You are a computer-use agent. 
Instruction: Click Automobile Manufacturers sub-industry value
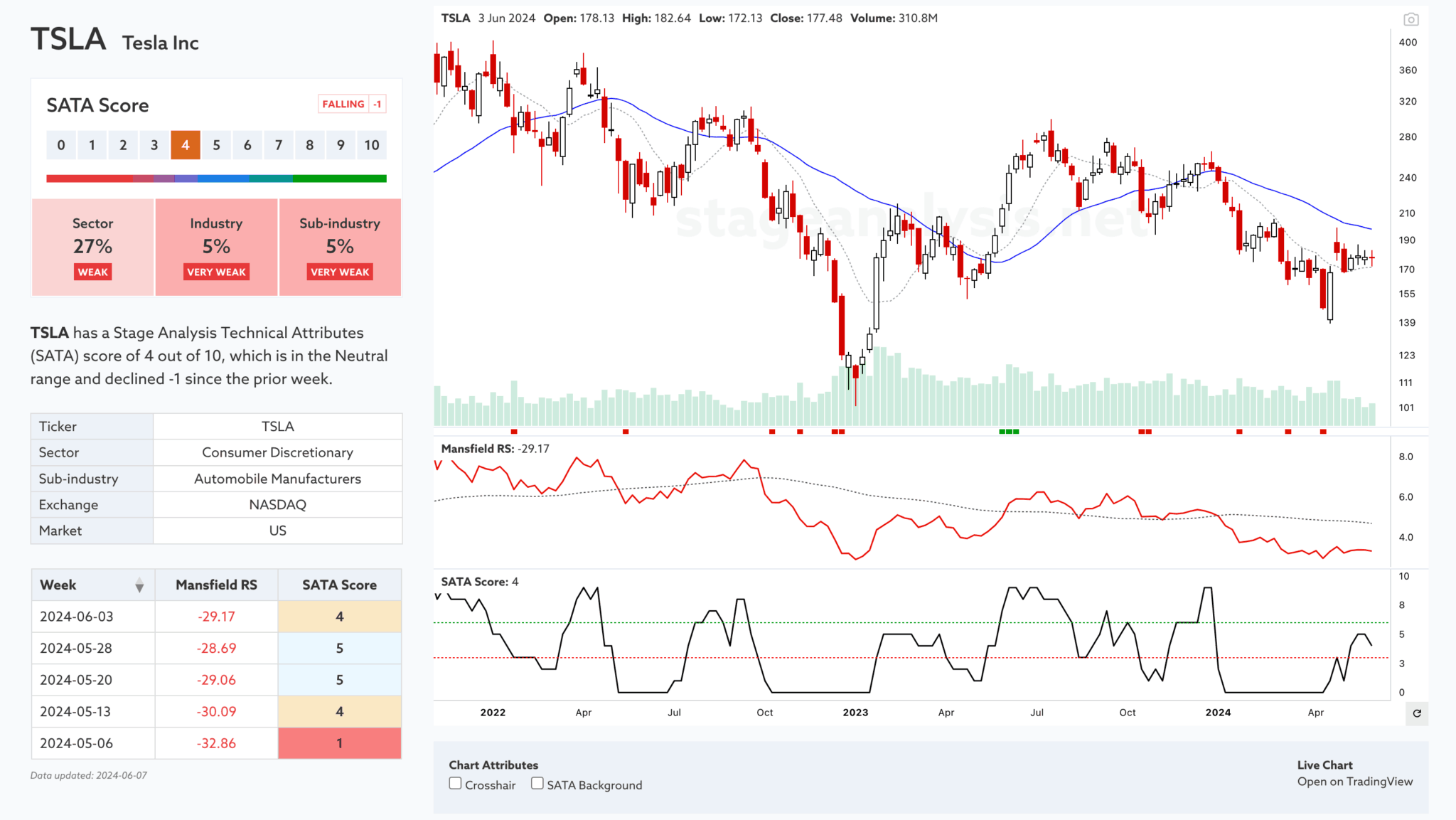point(277,479)
